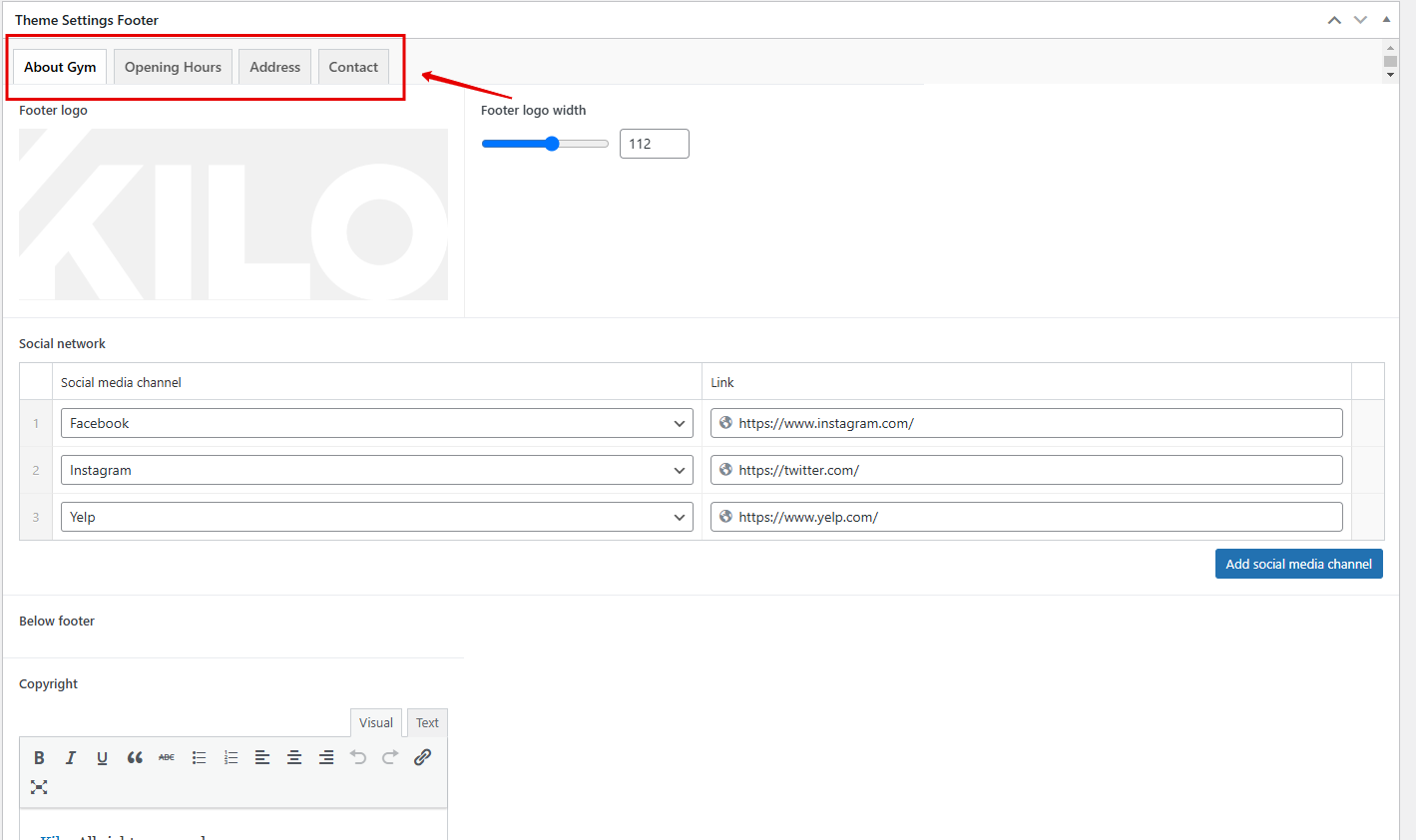Viewport: 1416px width, 840px height.
Task: Switch the editor to Text mode
Action: point(427,723)
